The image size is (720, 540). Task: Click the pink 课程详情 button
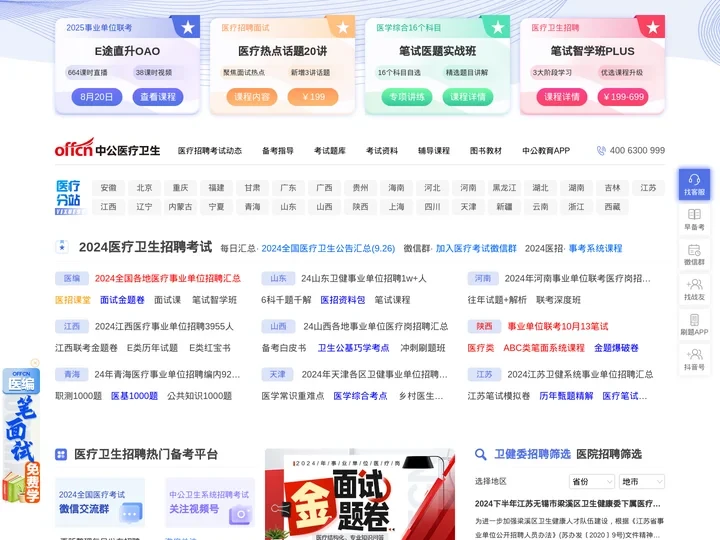click(562, 97)
